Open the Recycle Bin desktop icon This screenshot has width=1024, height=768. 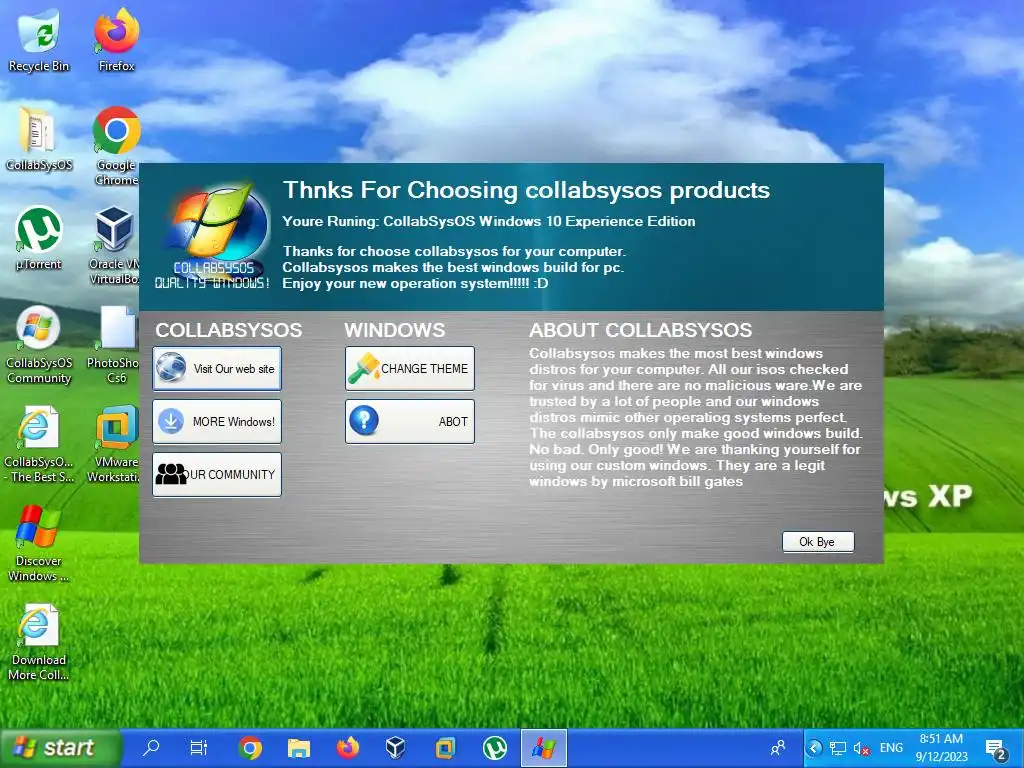click(x=39, y=40)
